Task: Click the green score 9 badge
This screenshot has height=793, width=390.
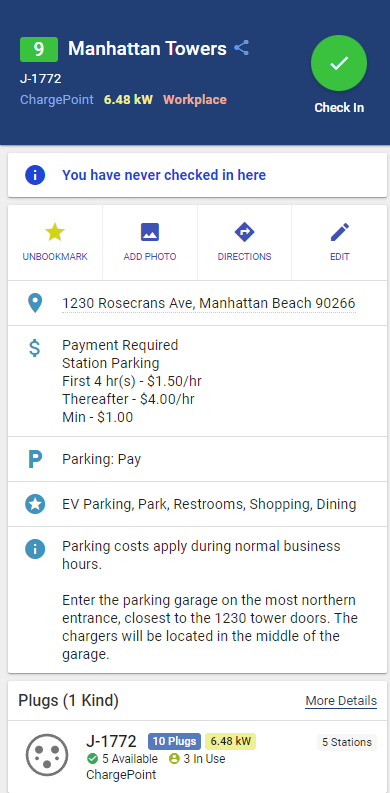Action: click(39, 49)
